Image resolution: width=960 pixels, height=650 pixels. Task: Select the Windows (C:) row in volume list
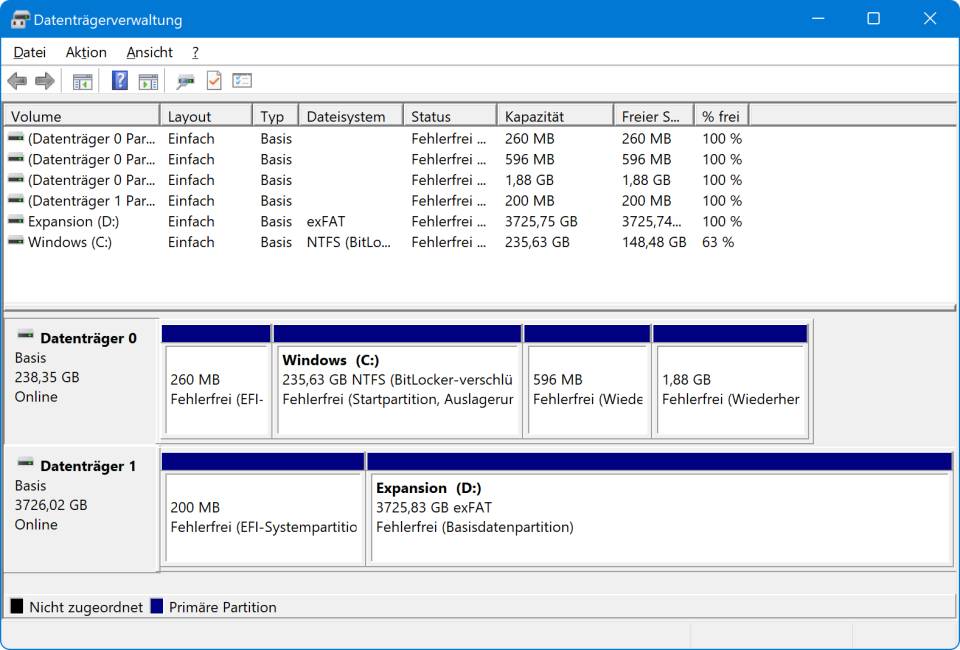70,242
